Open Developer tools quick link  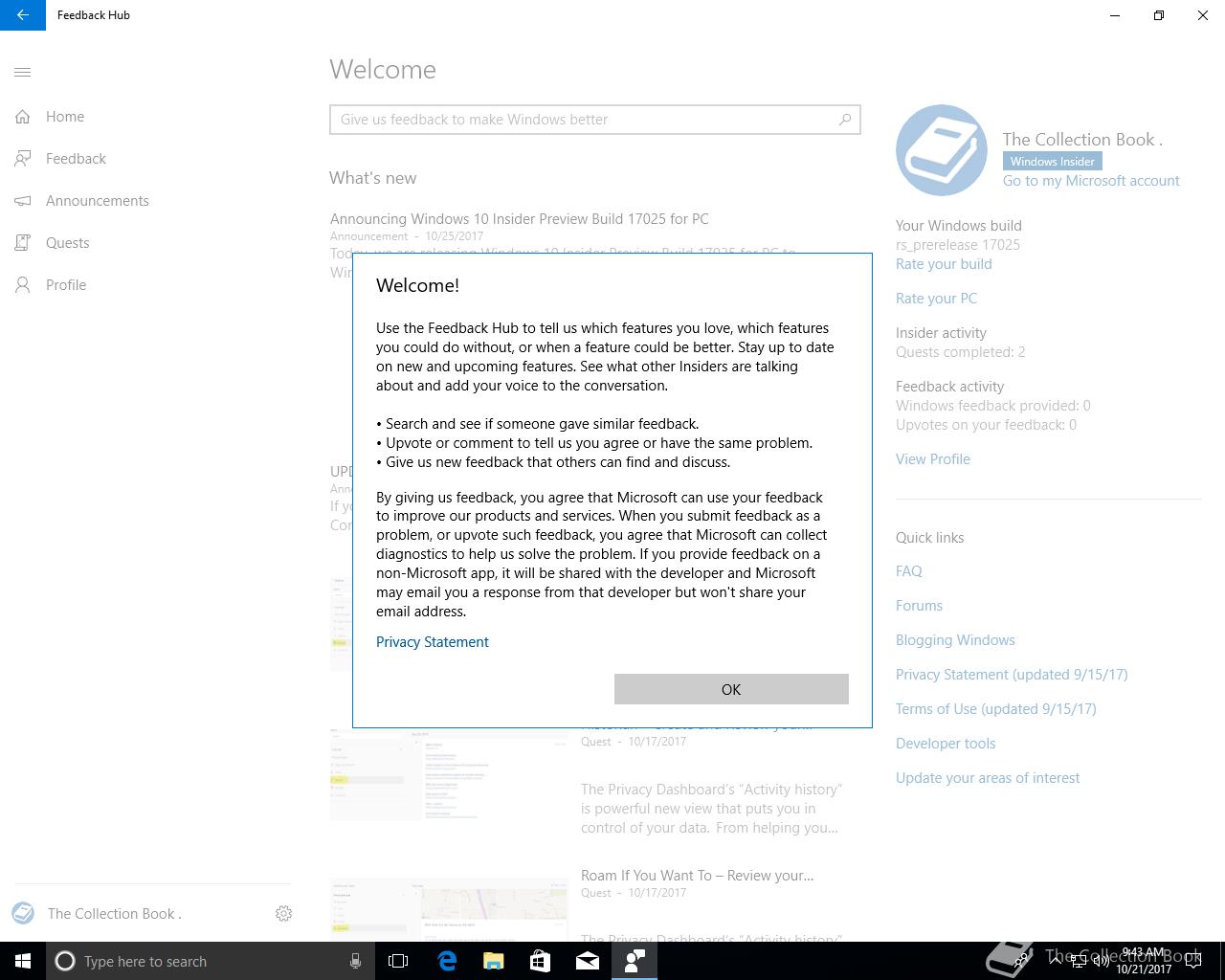[946, 744]
